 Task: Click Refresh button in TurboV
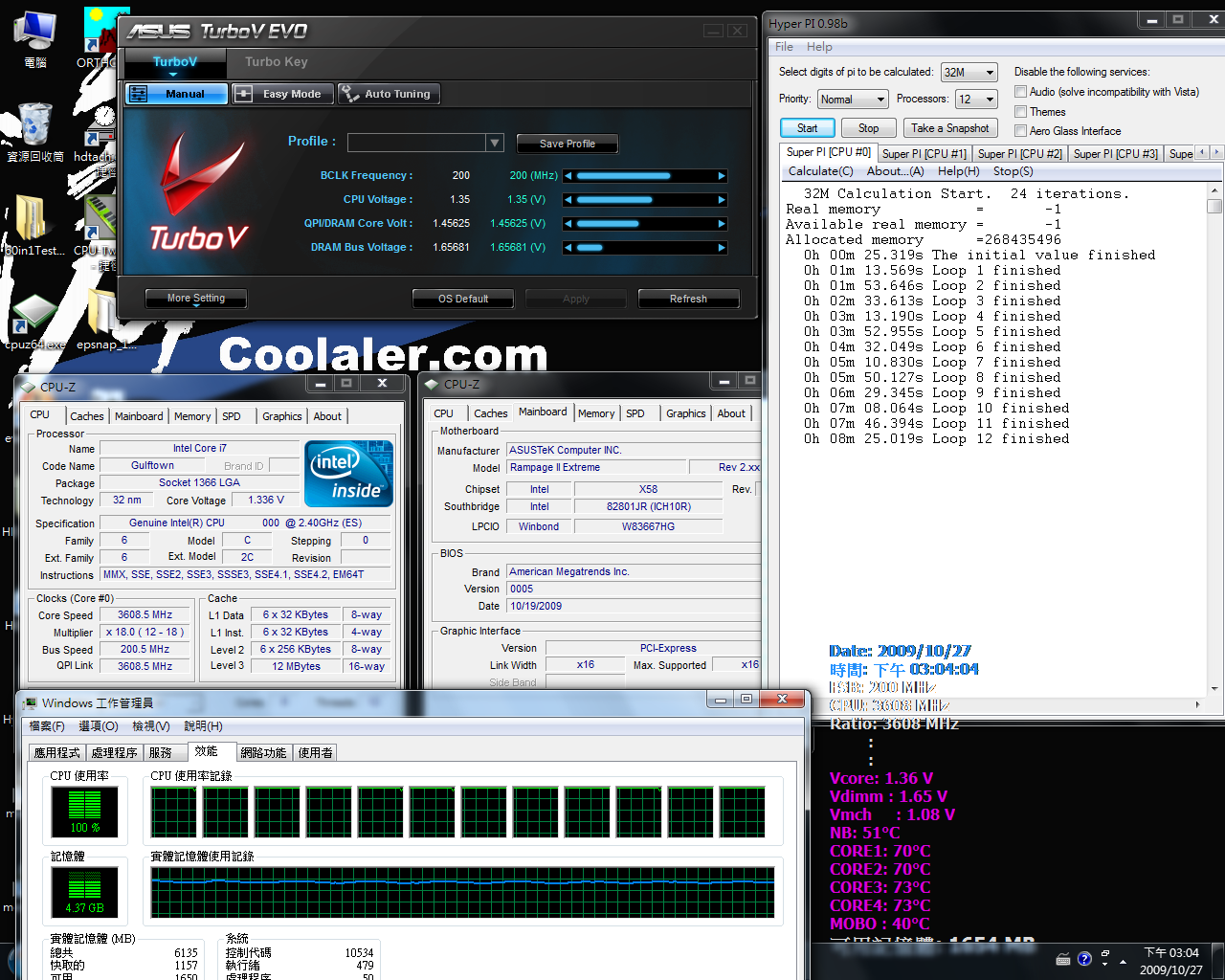(688, 299)
